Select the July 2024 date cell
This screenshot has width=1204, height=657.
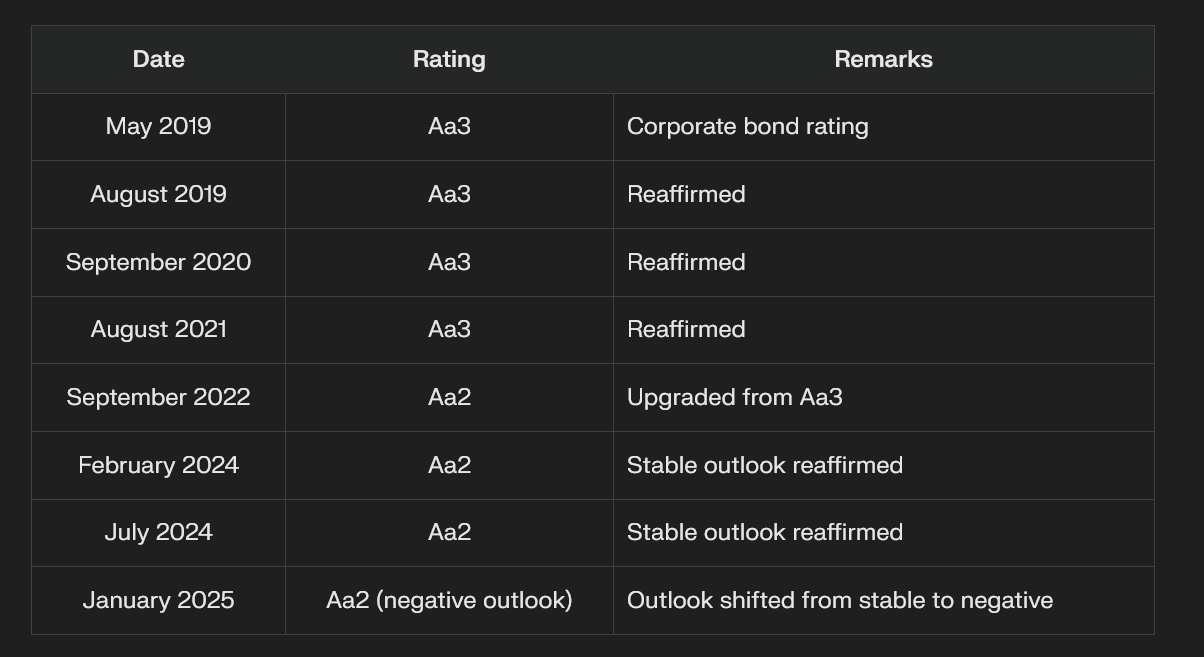158,532
